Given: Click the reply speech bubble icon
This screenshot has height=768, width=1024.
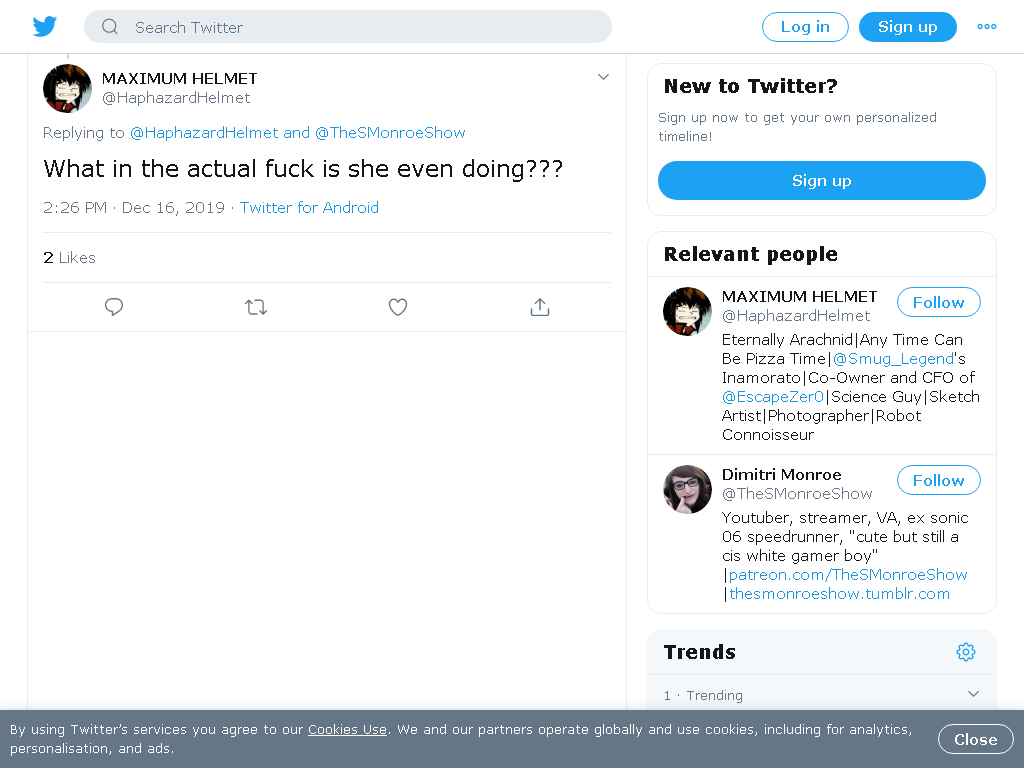Looking at the screenshot, I should pyautogui.click(x=114, y=307).
